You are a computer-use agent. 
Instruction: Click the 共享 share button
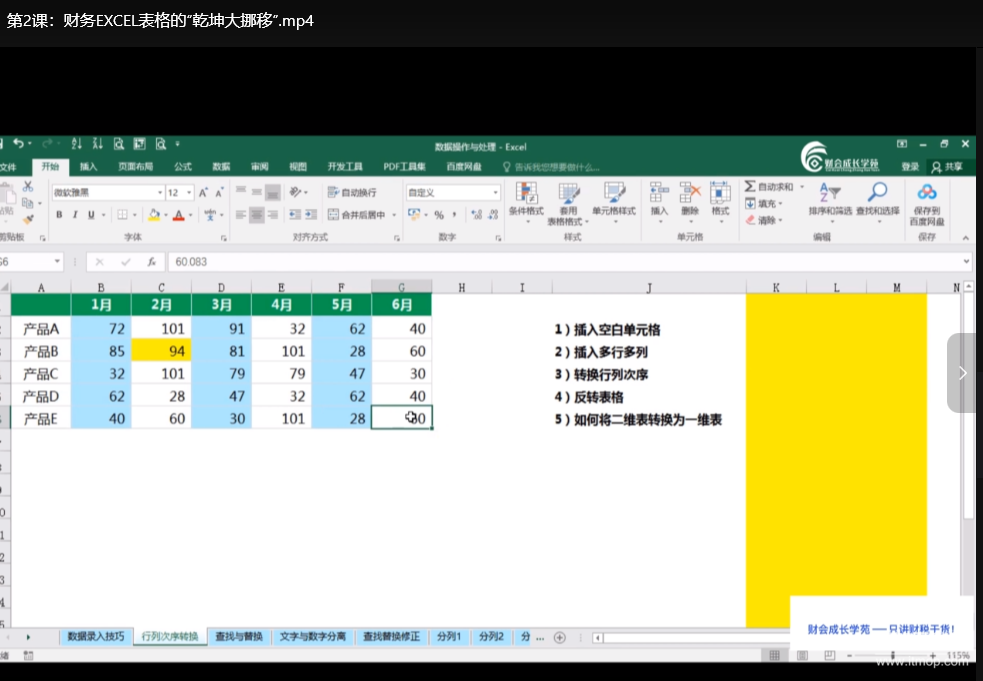(947, 167)
